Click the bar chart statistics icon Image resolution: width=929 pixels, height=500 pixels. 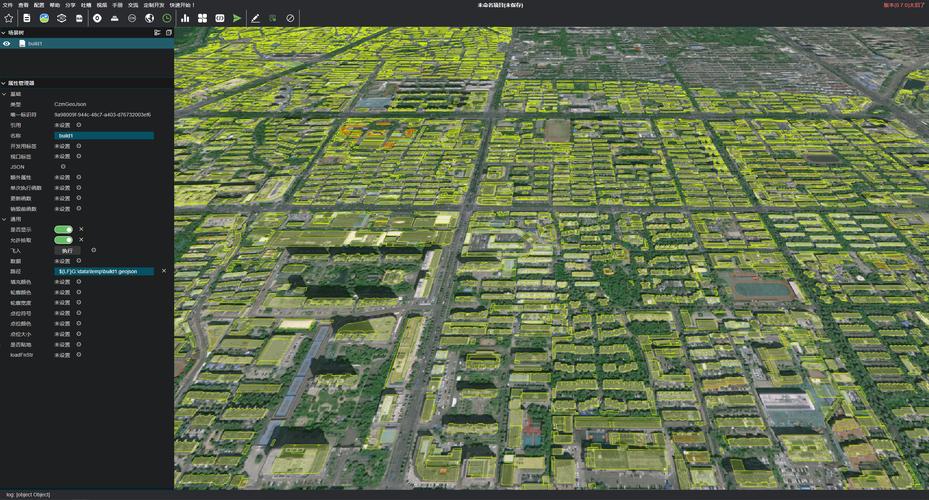point(185,18)
